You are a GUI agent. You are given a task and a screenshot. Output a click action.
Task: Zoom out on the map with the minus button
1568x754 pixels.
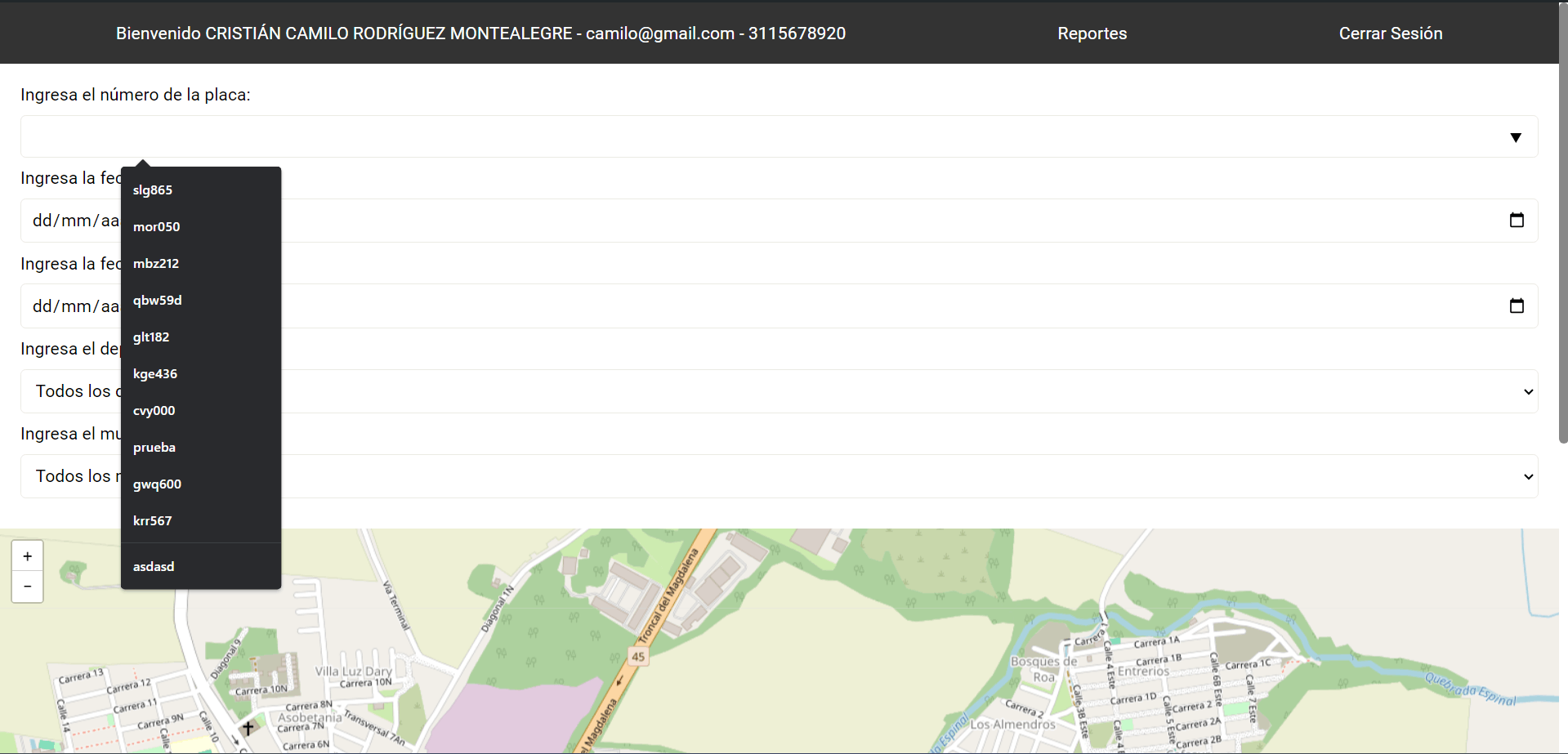(x=27, y=586)
